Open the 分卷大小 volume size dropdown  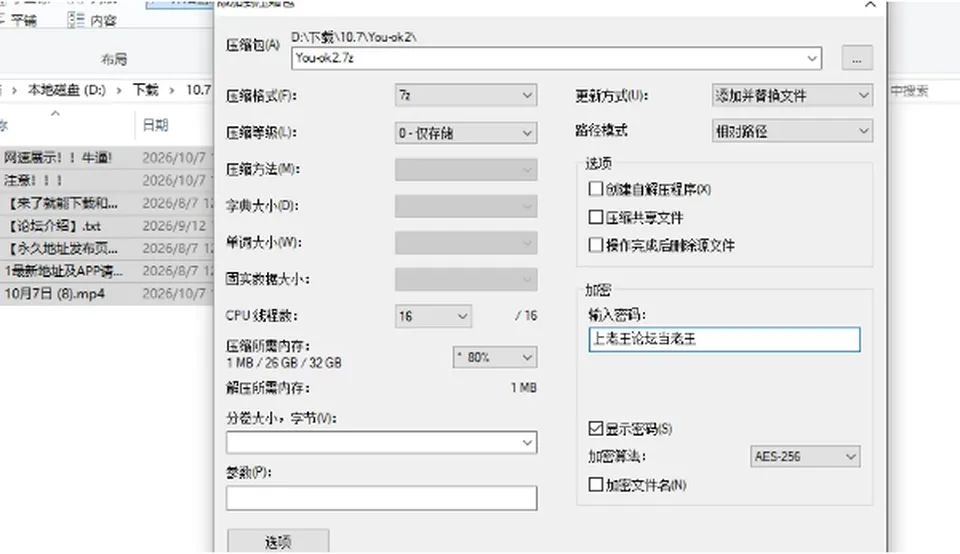click(381, 443)
